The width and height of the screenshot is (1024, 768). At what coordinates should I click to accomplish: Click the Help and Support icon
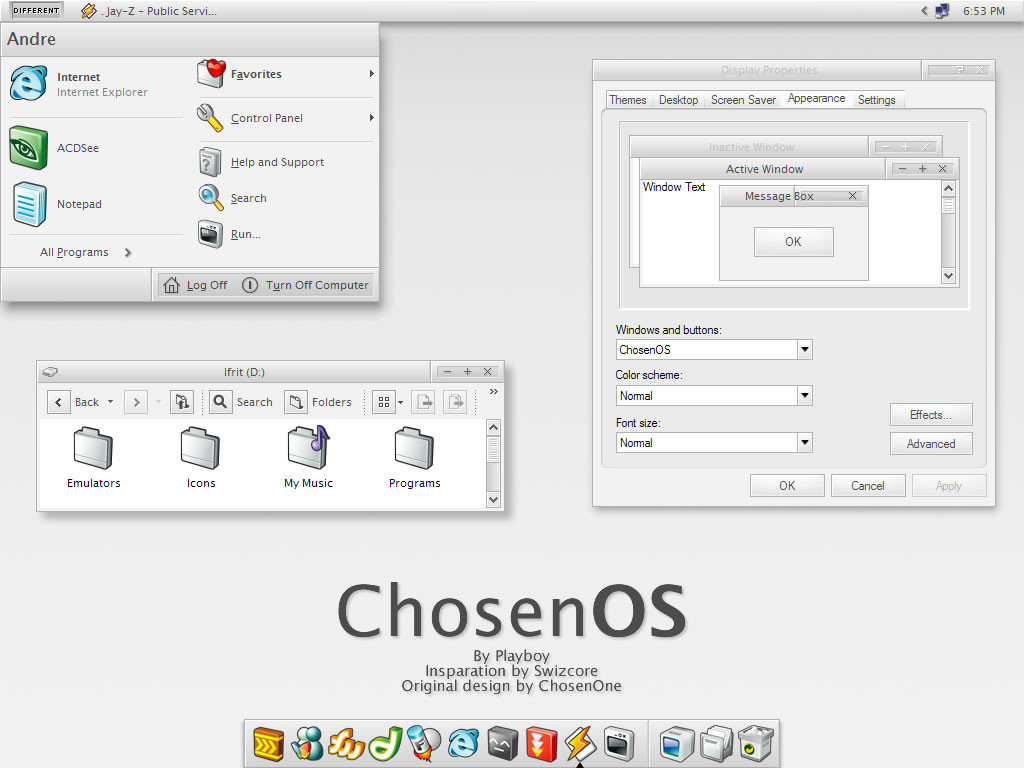(x=210, y=161)
